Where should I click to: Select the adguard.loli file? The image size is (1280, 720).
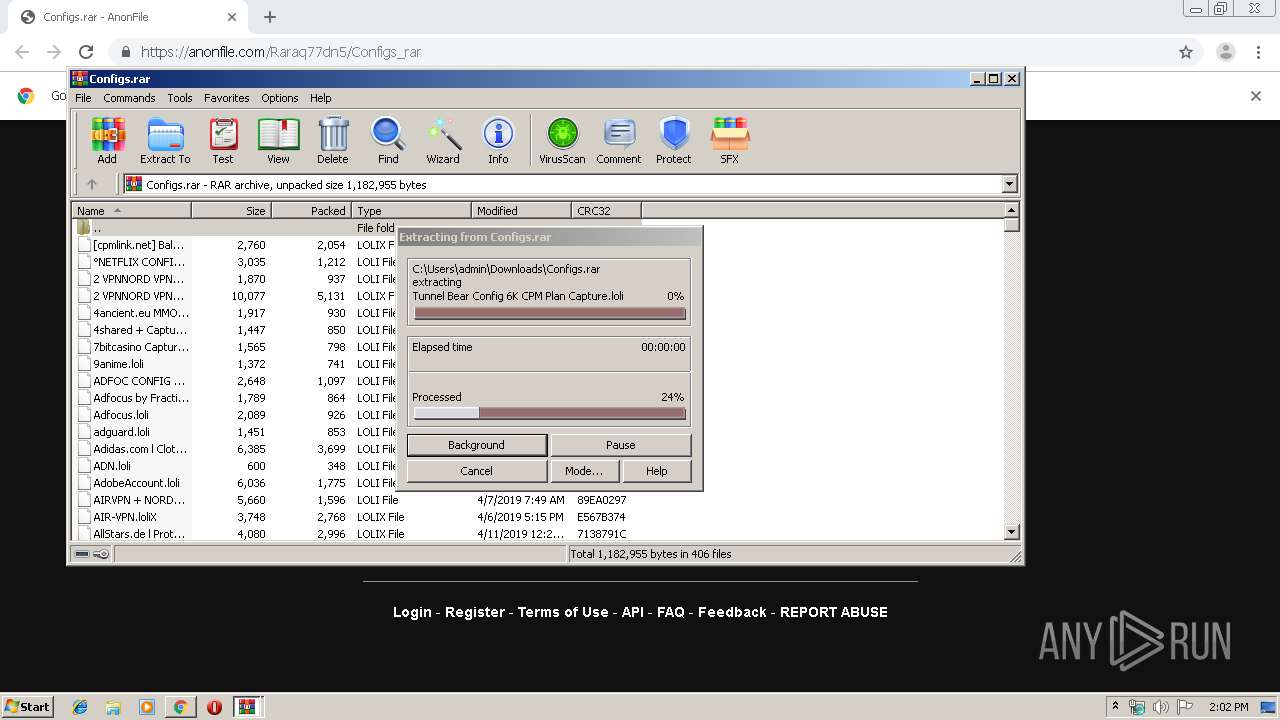point(121,432)
